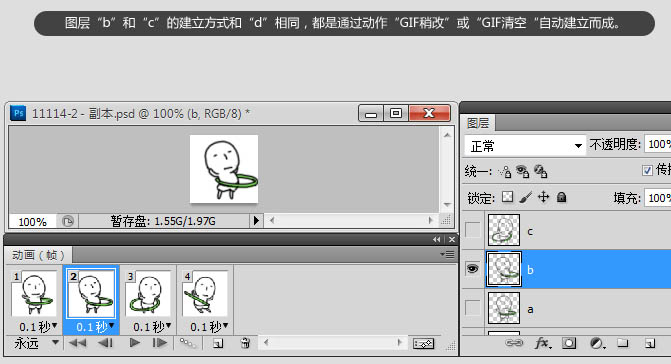The image size is (671, 364).
Task: Click the opacity 不透明度 value field
Action: click(658, 144)
